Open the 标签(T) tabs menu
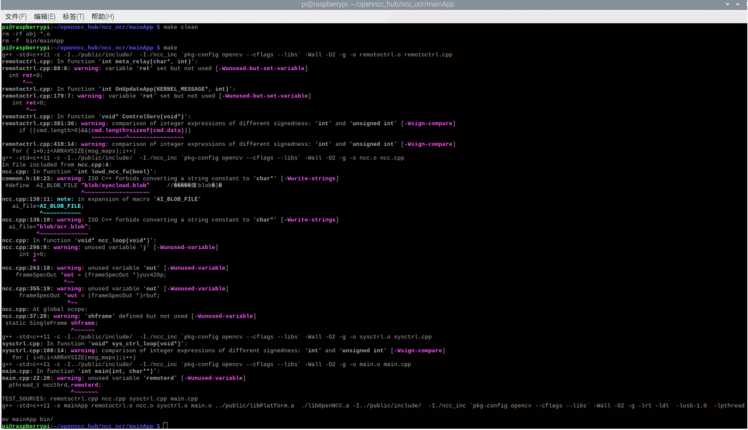Viewport: 748px width, 430px height. coord(73,16)
